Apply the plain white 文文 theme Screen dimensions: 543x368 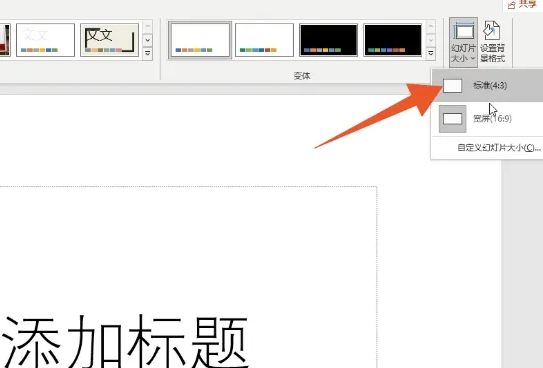[x=45, y=40]
